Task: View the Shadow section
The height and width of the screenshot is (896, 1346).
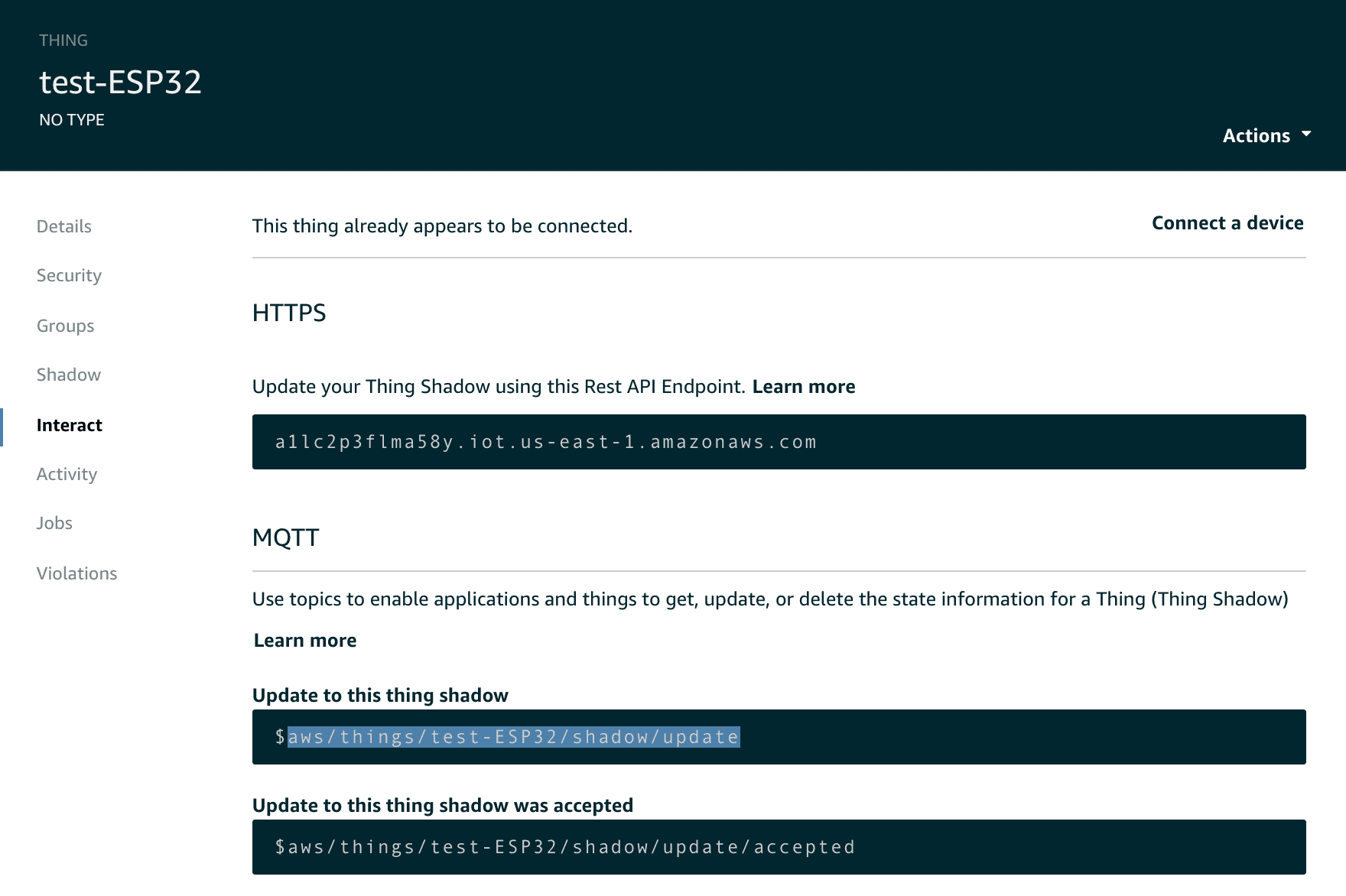Action: coord(68,375)
